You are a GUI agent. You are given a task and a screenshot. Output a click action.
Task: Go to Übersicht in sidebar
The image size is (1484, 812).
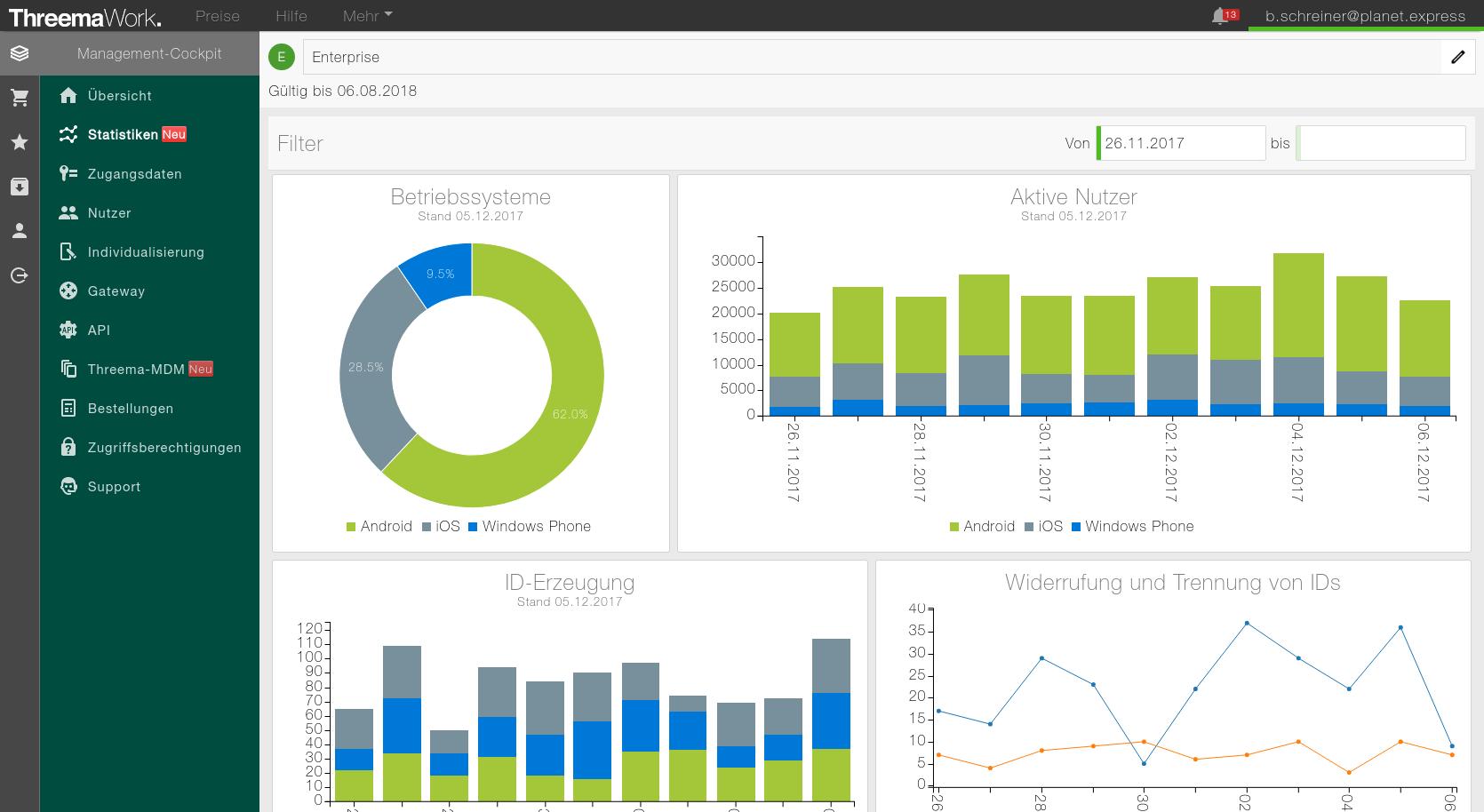(x=120, y=96)
